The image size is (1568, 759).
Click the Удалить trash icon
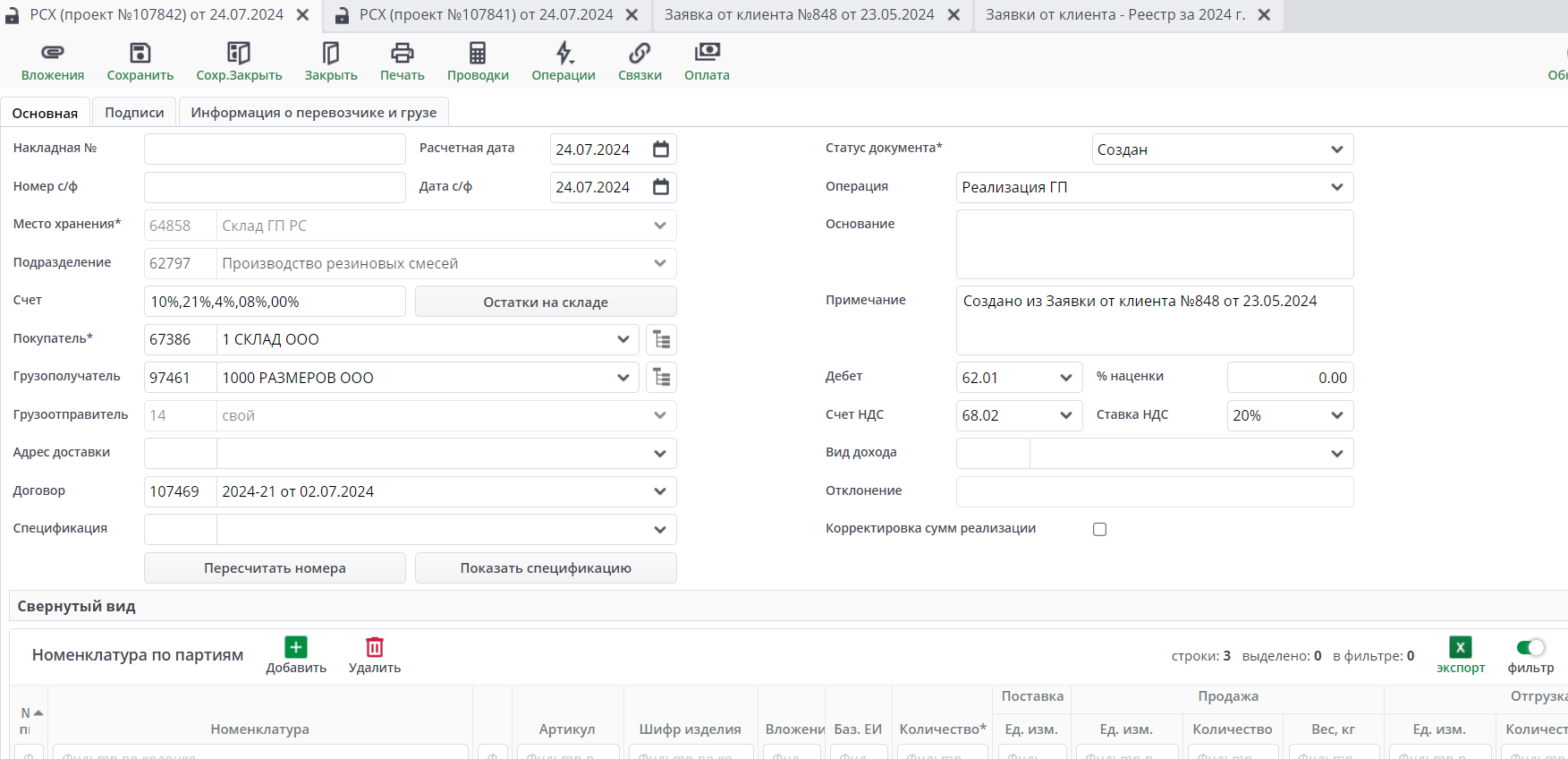(375, 647)
